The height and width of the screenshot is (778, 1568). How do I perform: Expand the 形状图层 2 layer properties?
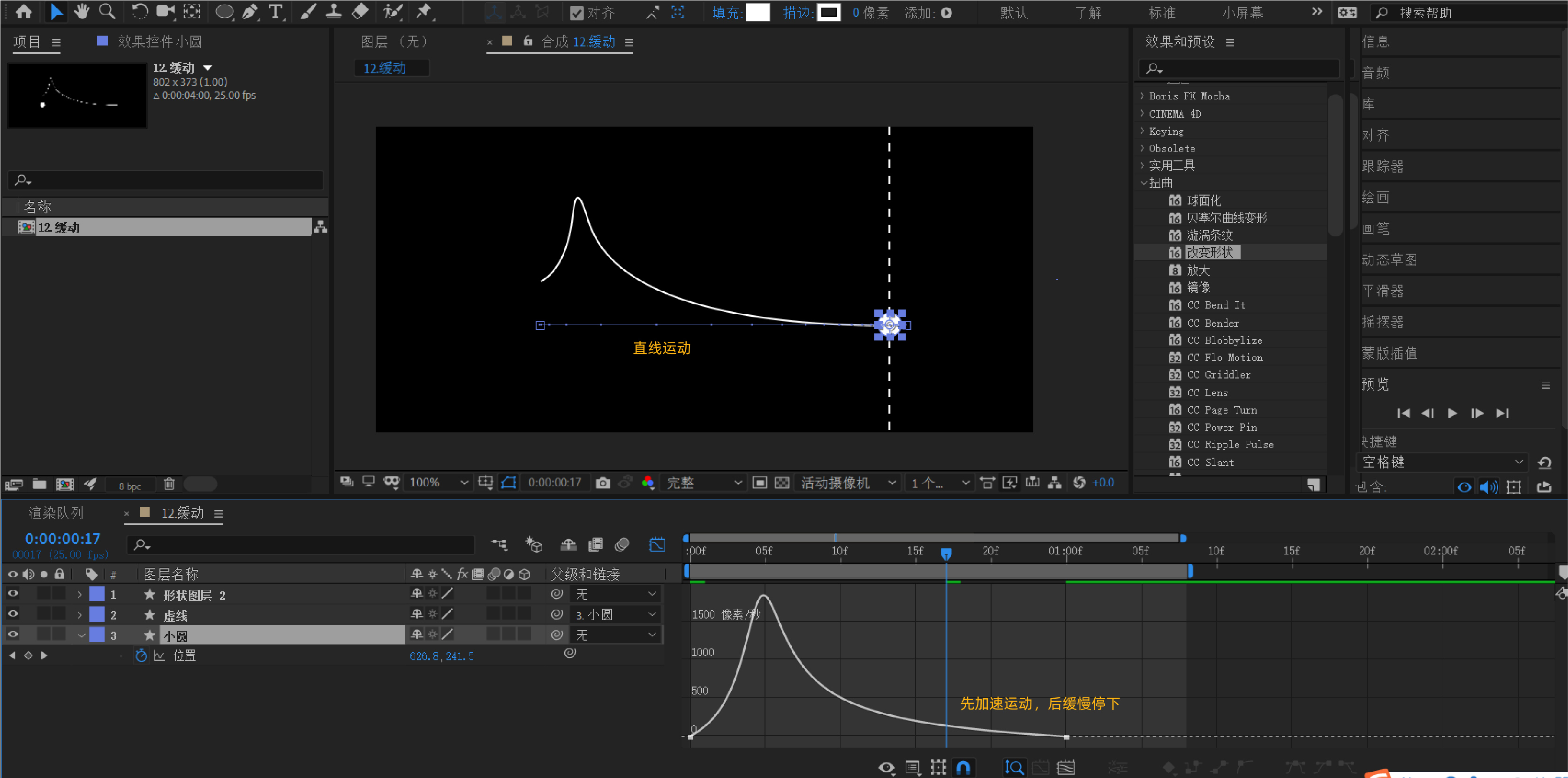click(x=79, y=594)
